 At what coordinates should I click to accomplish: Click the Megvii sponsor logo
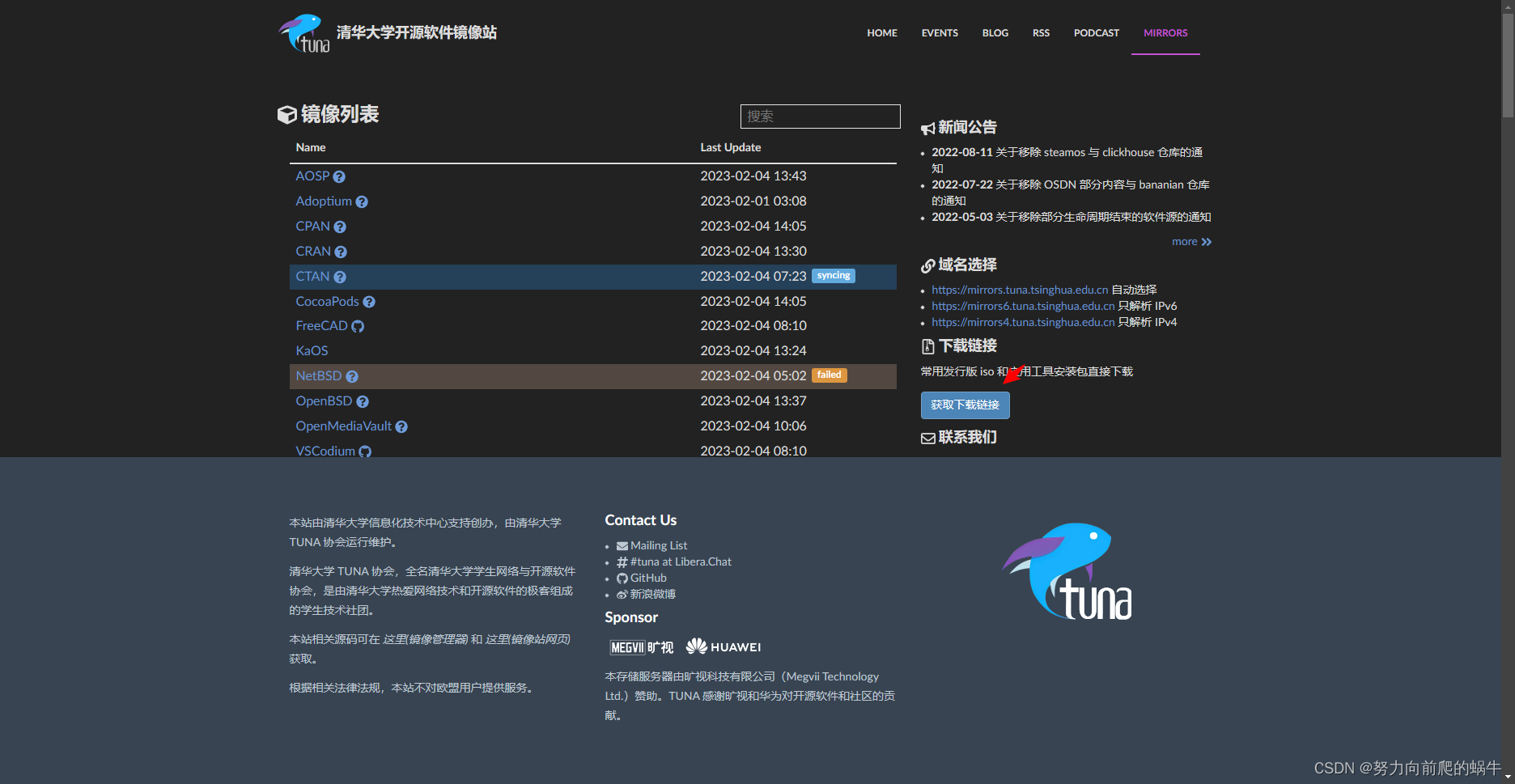click(641, 647)
